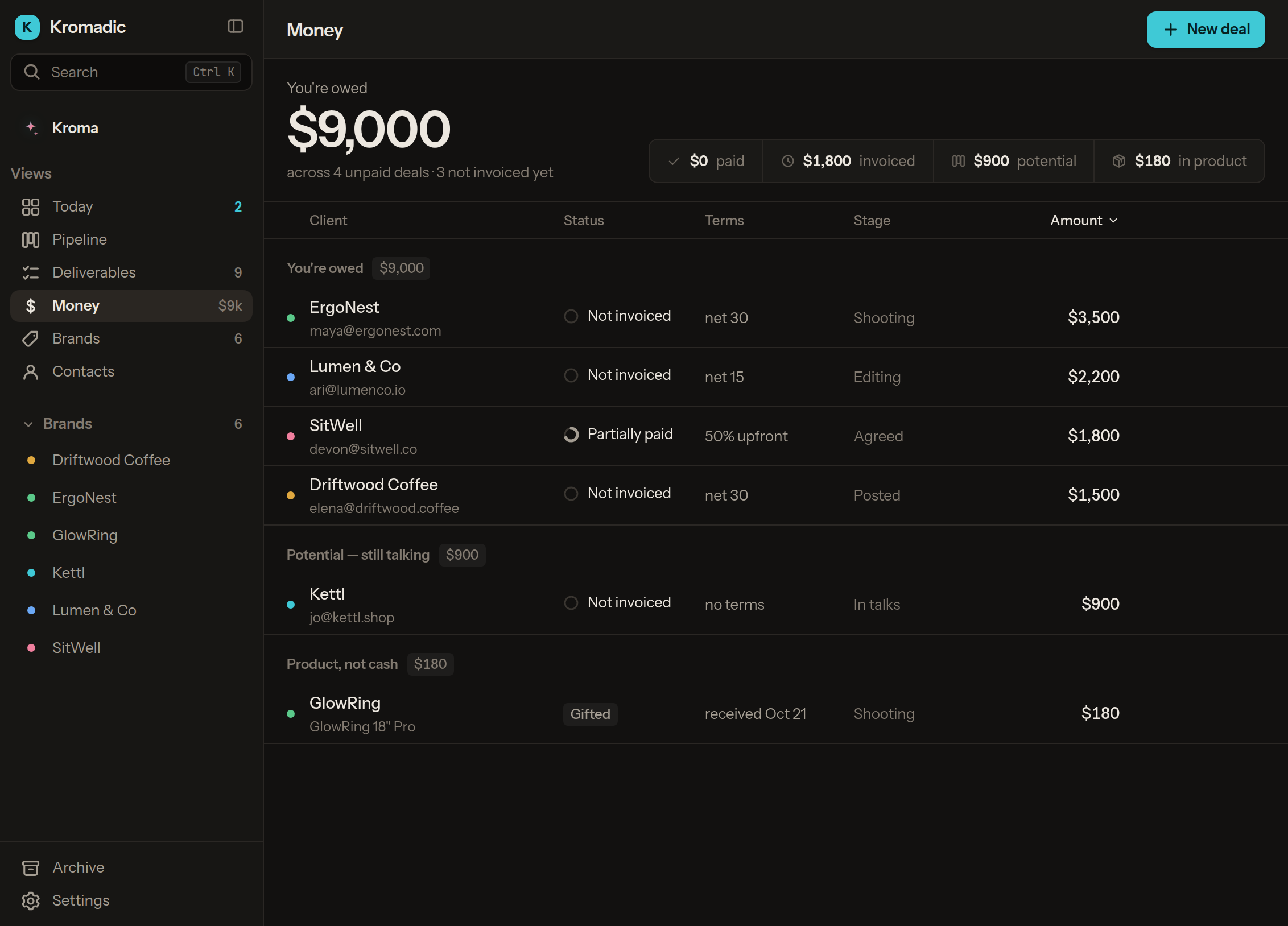Image resolution: width=1288 pixels, height=926 pixels.
Task: Click the Contacts person icon
Action: coord(31,371)
